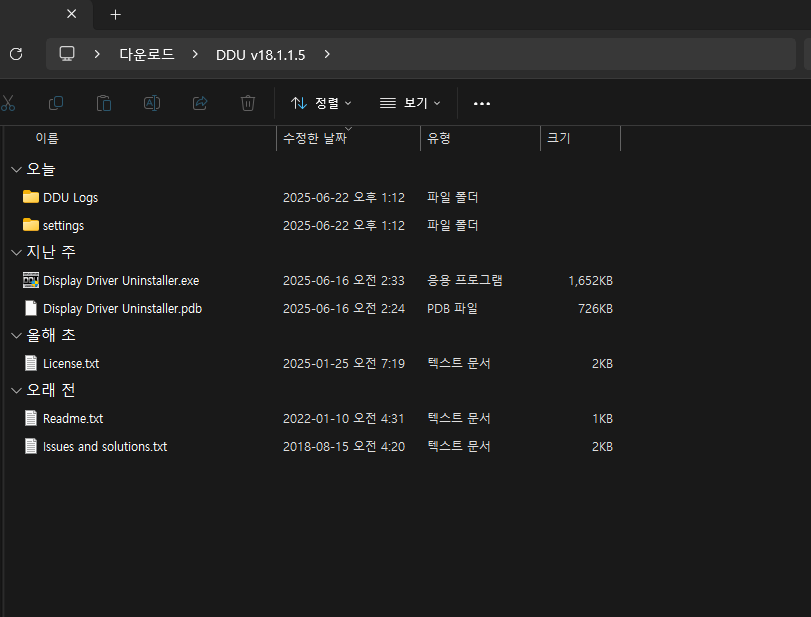Select Issues and solutions.txt file name
The width and height of the screenshot is (811, 617).
(105, 446)
